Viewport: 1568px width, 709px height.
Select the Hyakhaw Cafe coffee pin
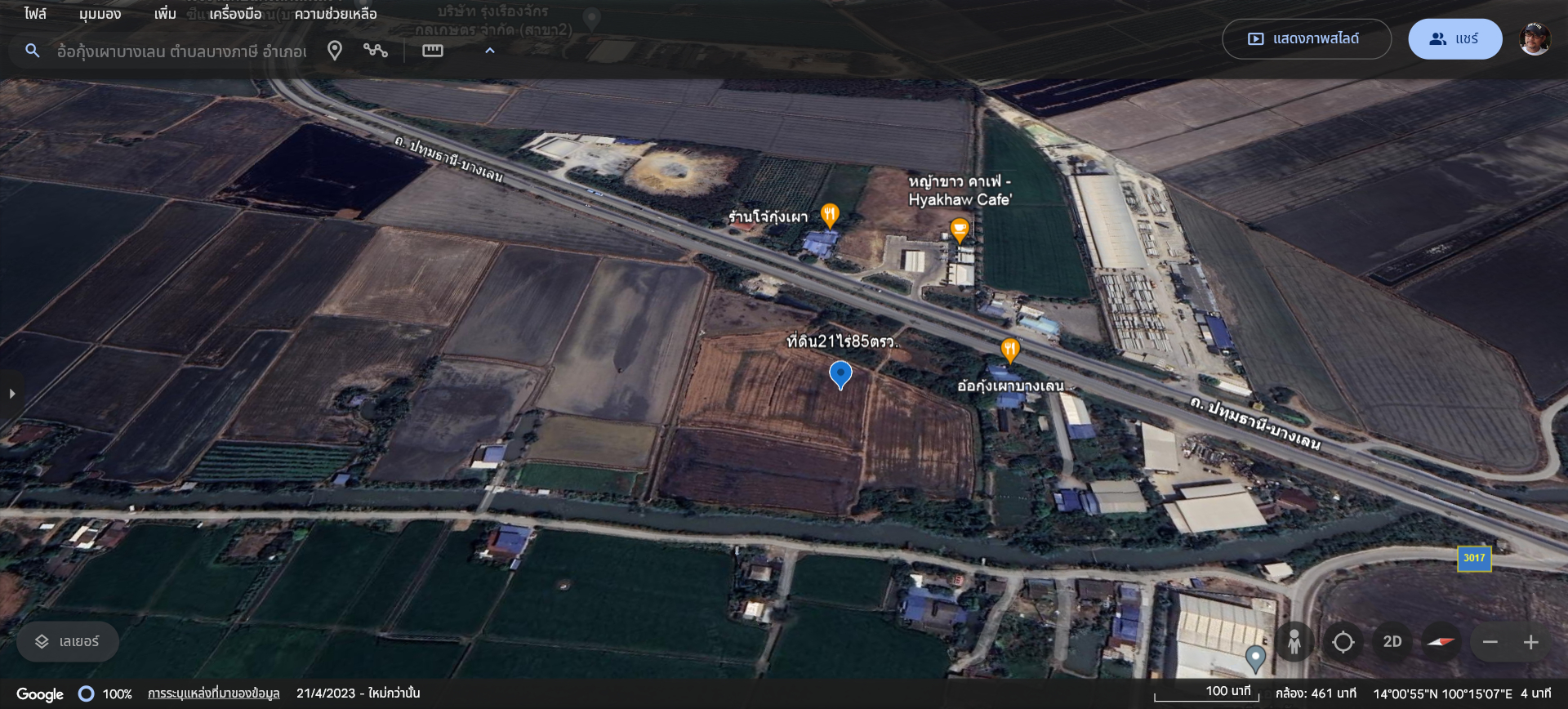point(960,231)
